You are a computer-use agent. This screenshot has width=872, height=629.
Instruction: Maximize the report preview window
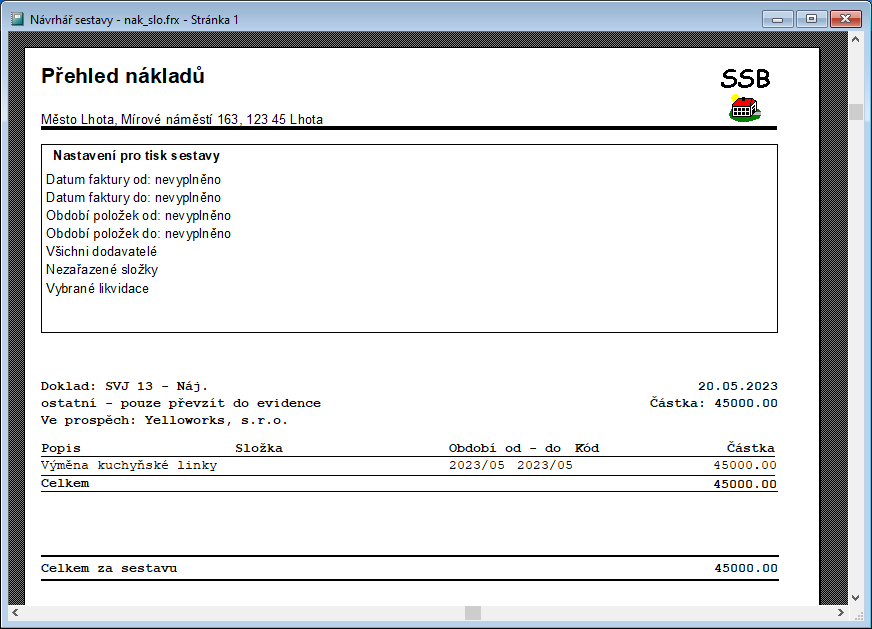click(811, 18)
